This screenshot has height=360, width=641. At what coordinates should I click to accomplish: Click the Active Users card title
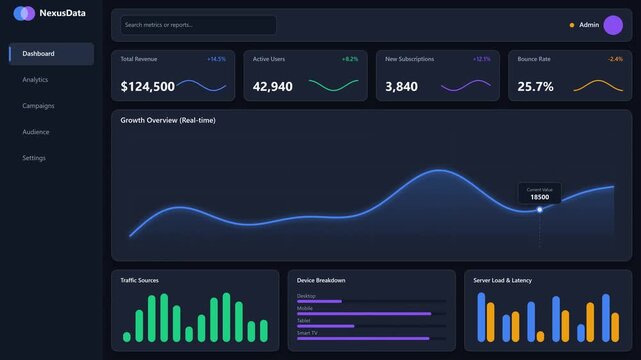(x=269, y=59)
